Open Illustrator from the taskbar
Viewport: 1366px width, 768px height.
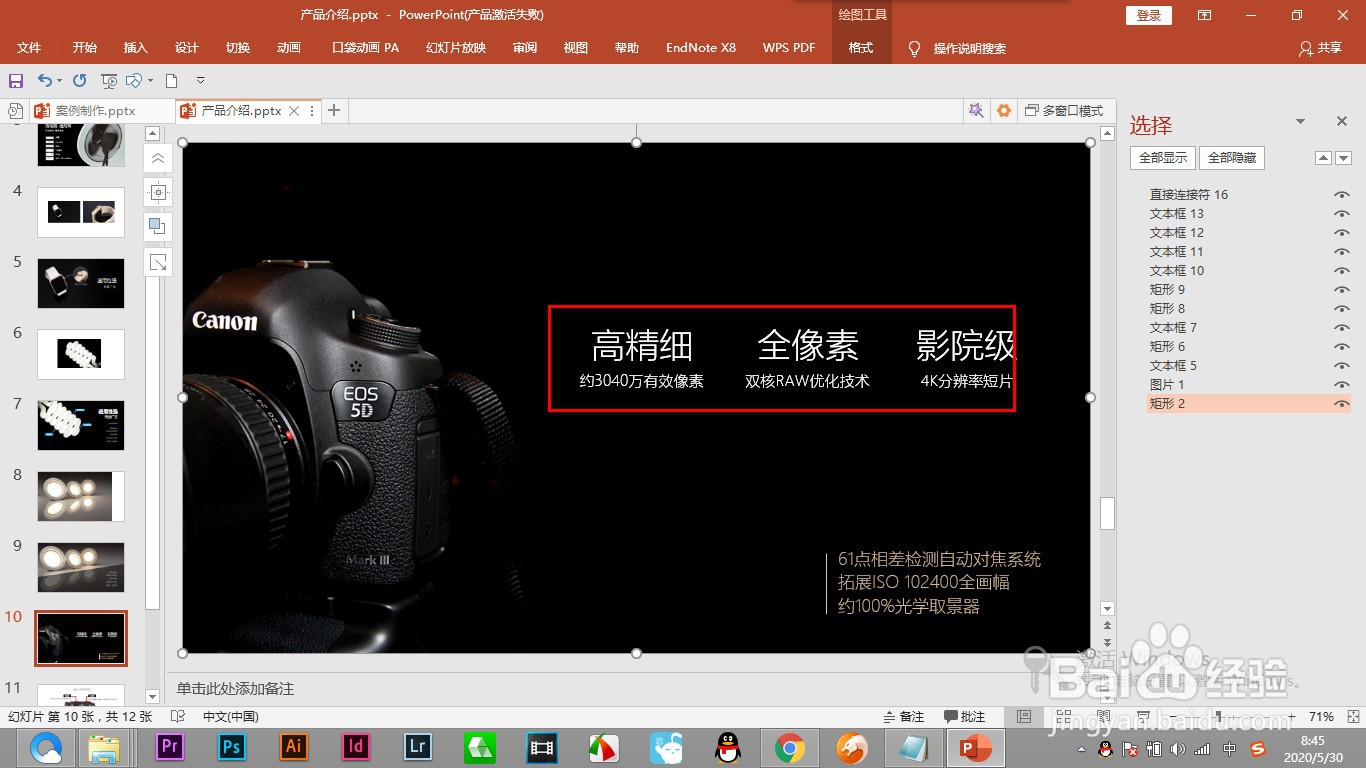point(294,746)
